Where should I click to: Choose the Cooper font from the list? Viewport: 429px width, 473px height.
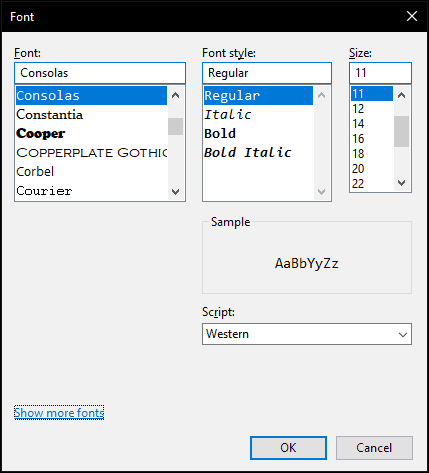coord(91,134)
